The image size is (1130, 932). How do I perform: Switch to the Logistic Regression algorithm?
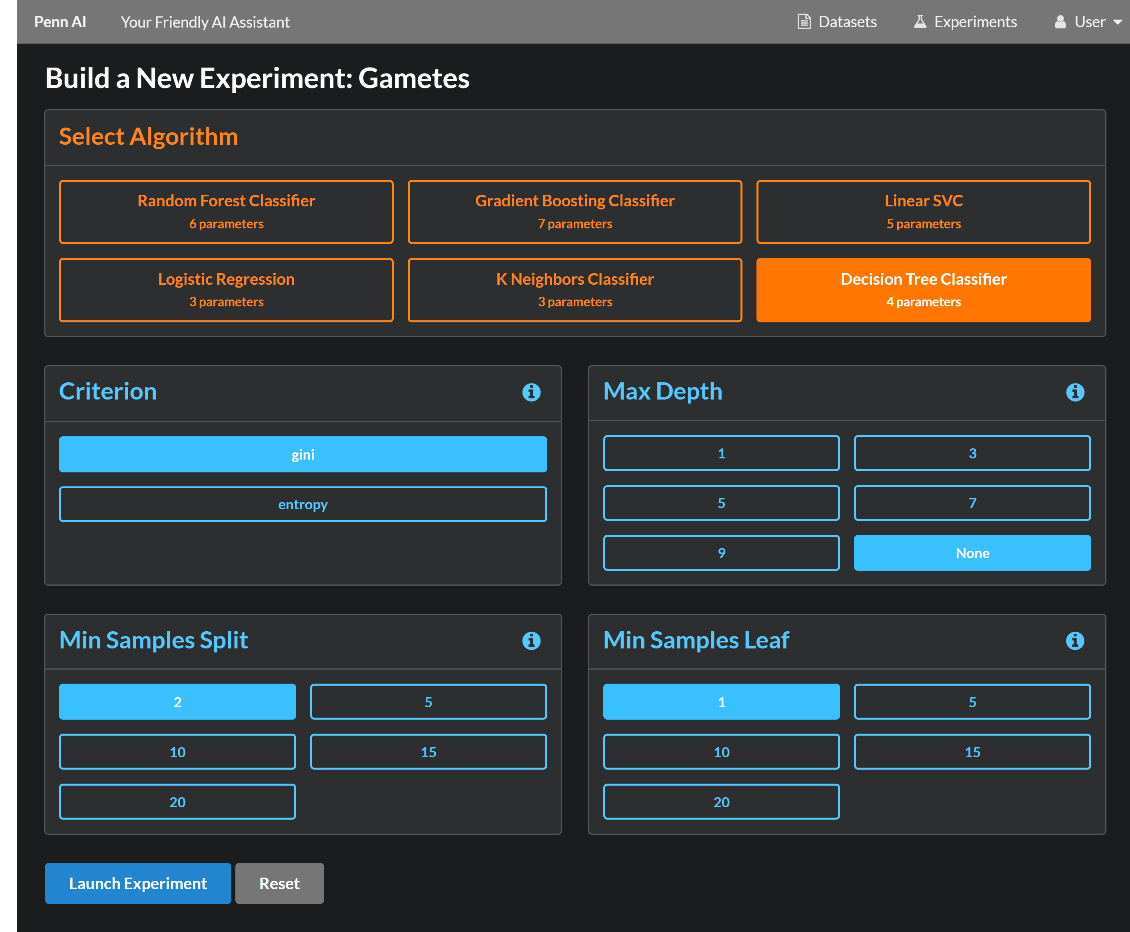pyautogui.click(x=226, y=290)
